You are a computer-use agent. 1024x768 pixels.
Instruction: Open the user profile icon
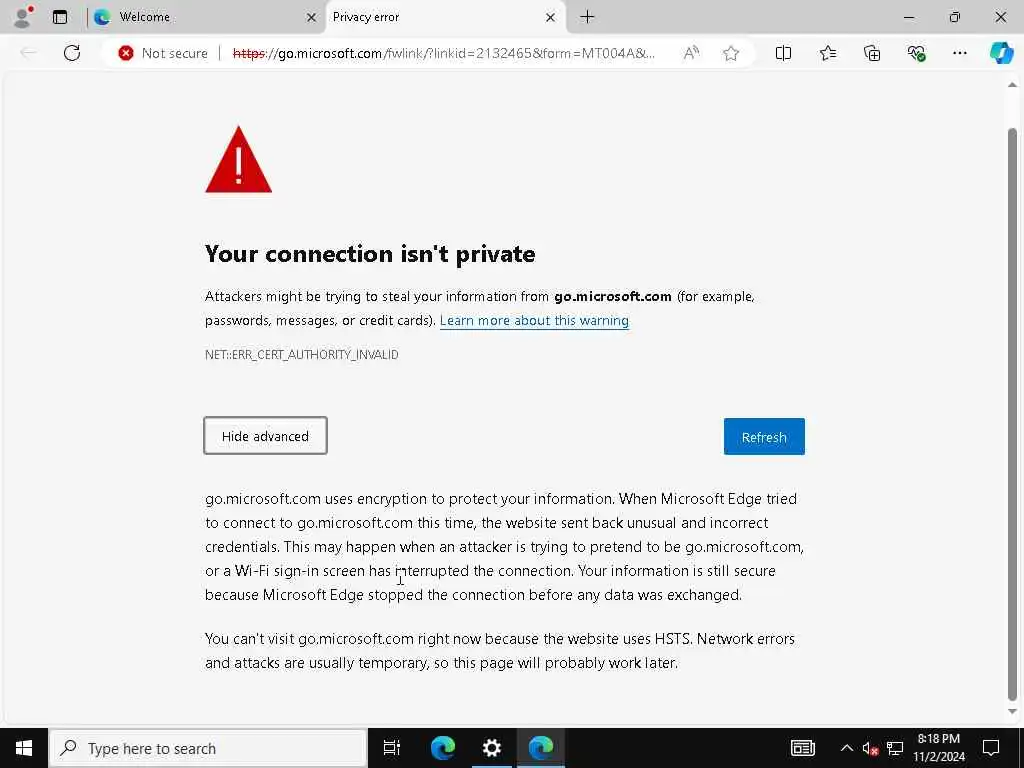pyautogui.click(x=22, y=17)
